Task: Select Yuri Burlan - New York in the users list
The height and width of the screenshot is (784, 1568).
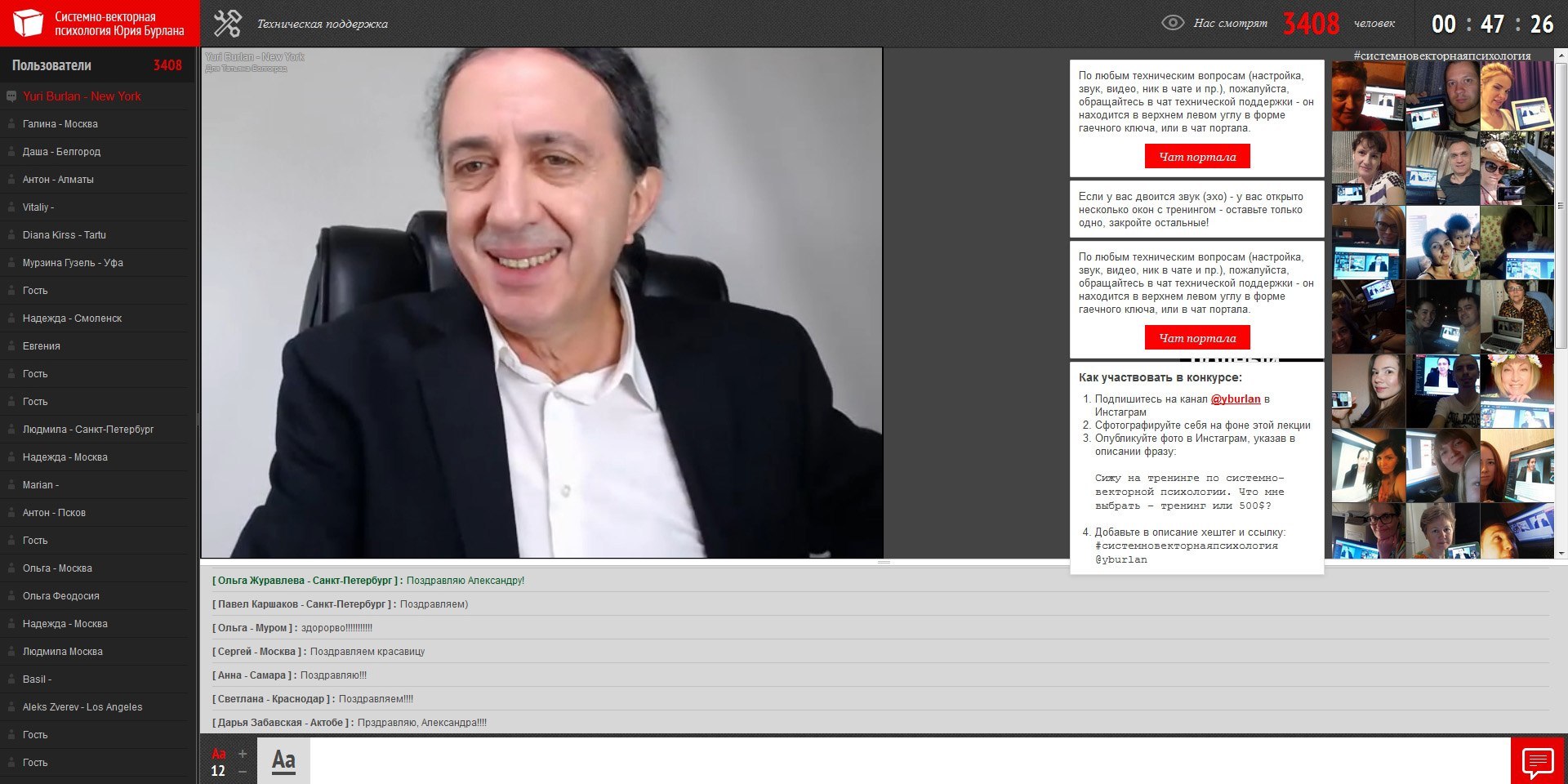Action: (x=82, y=96)
